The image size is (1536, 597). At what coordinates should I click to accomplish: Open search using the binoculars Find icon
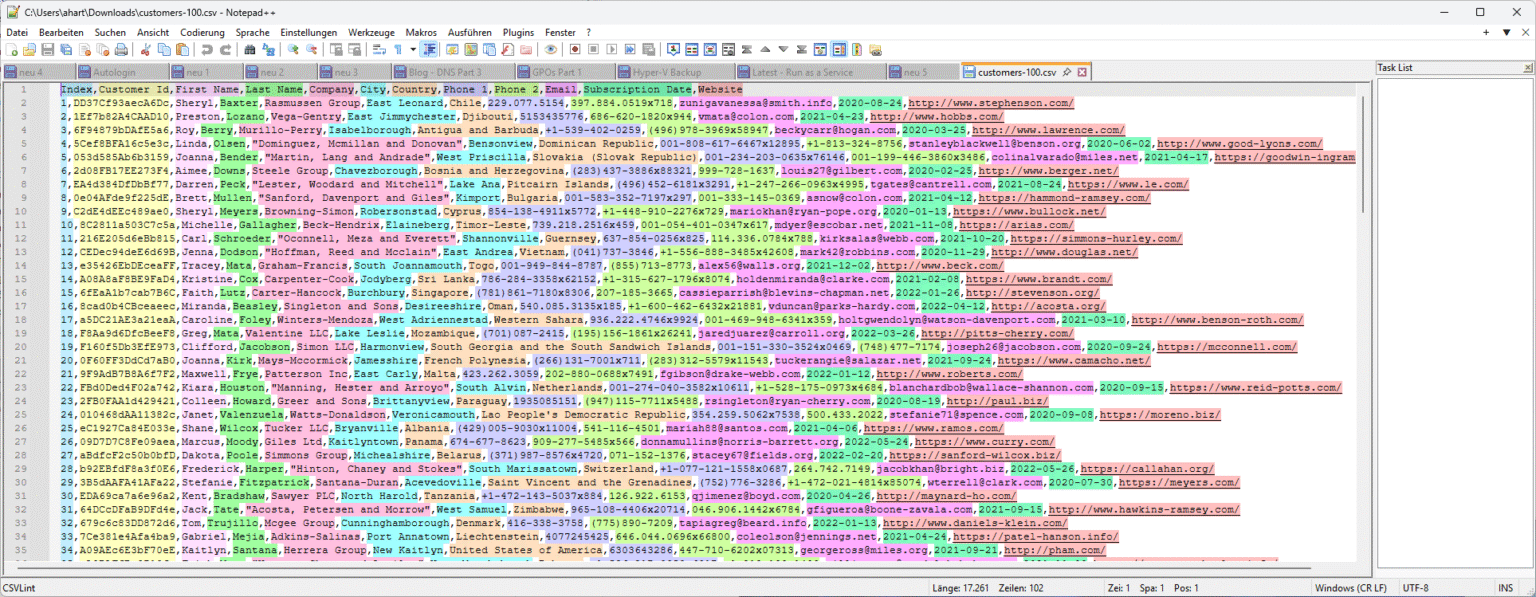point(249,49)
